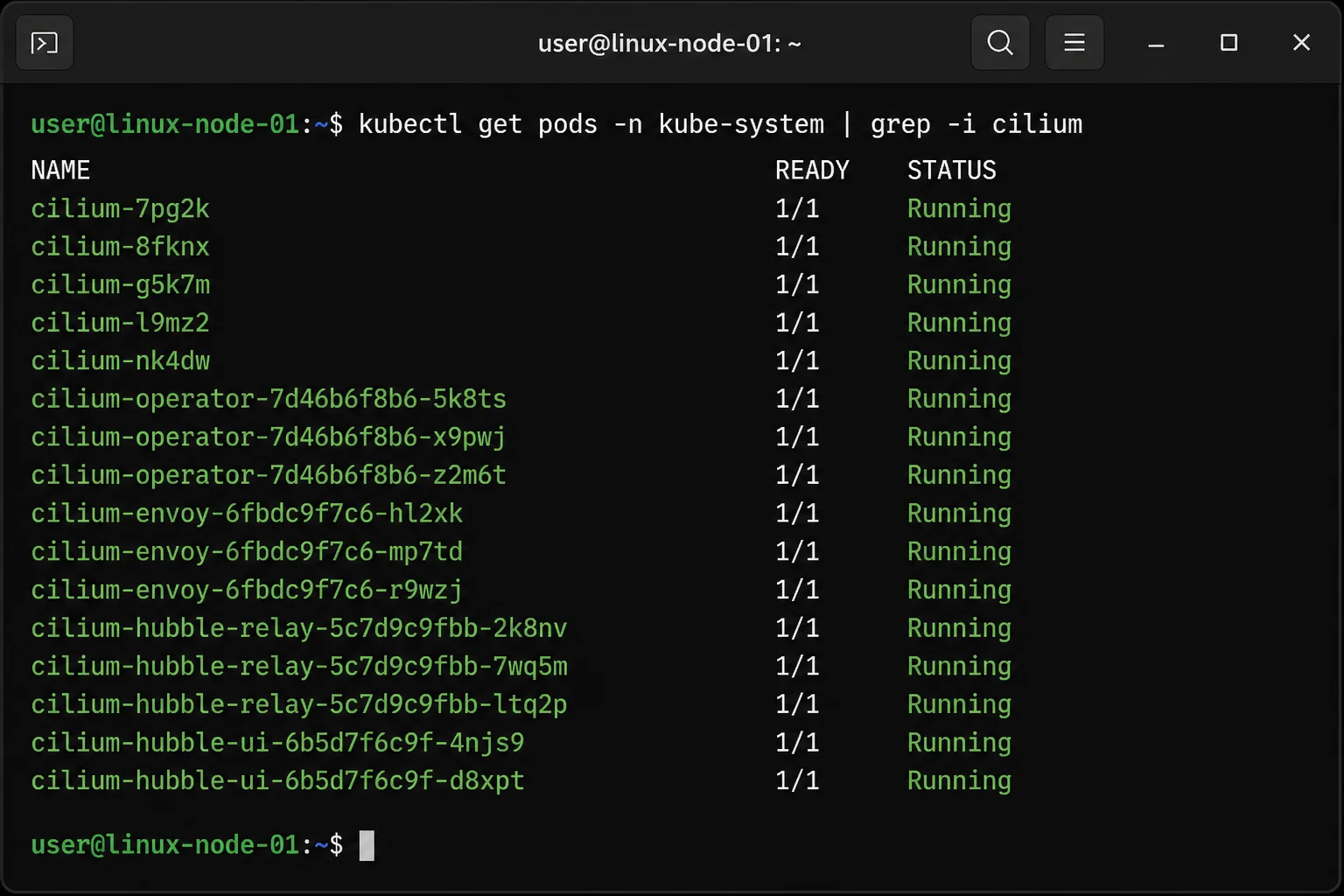
Task: Select pod name cilium-8fknx
Action: (x=121, y=247)
